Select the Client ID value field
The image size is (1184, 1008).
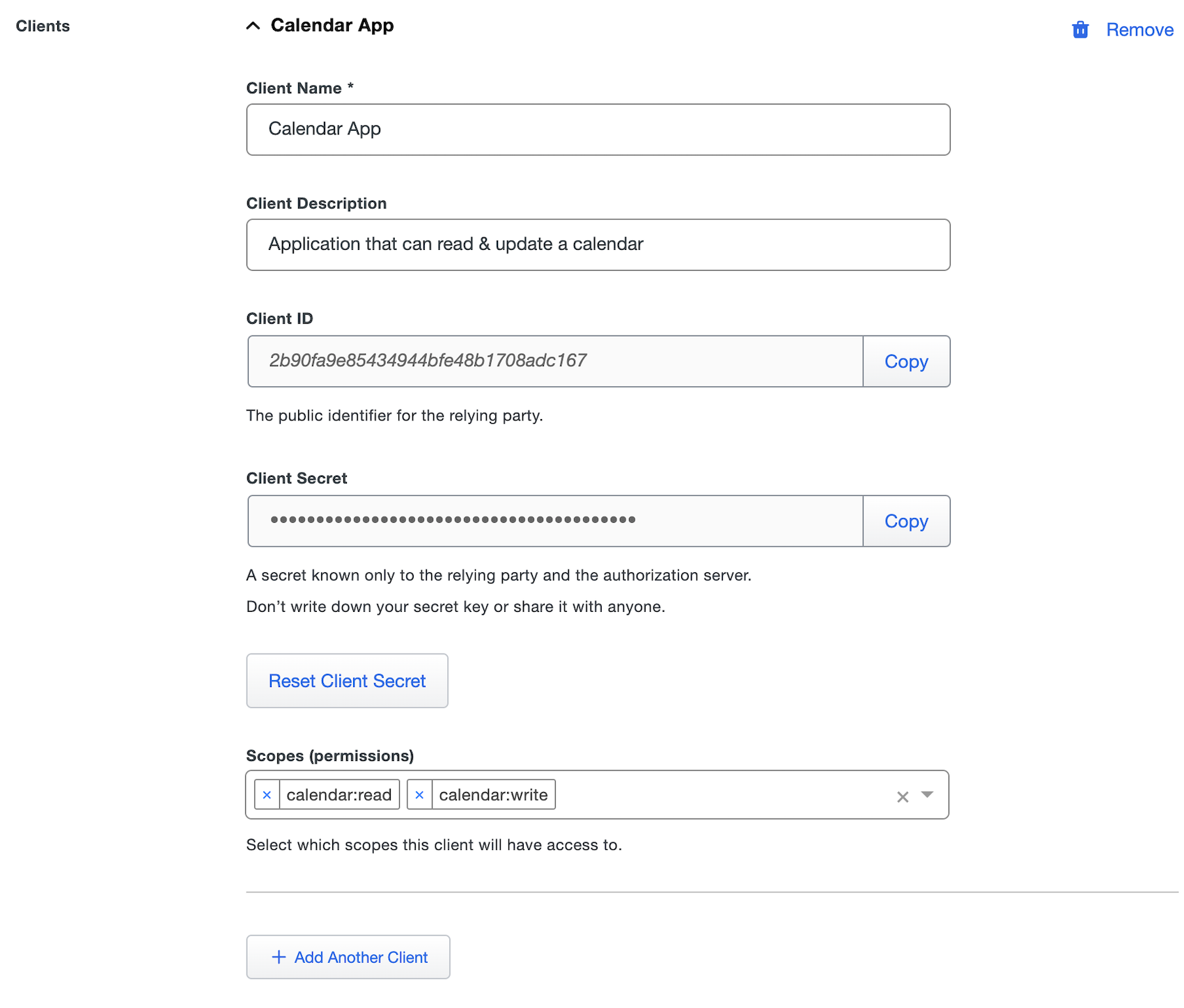(x=554, y=361)
